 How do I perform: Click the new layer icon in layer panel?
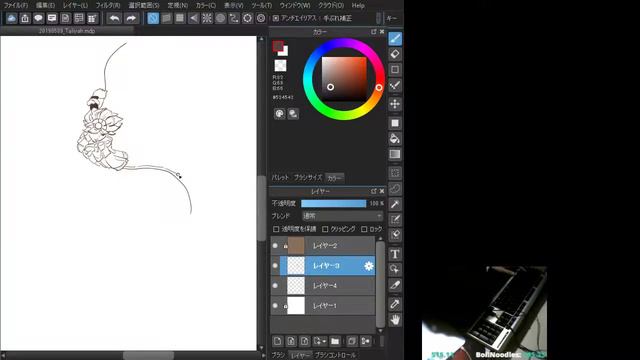[278, 341]
